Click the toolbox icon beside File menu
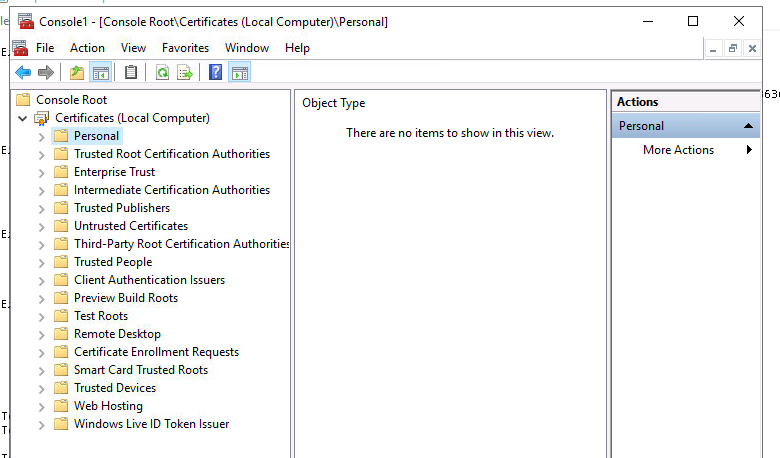Viewport: 780px width, 458px height. point(20,48)
